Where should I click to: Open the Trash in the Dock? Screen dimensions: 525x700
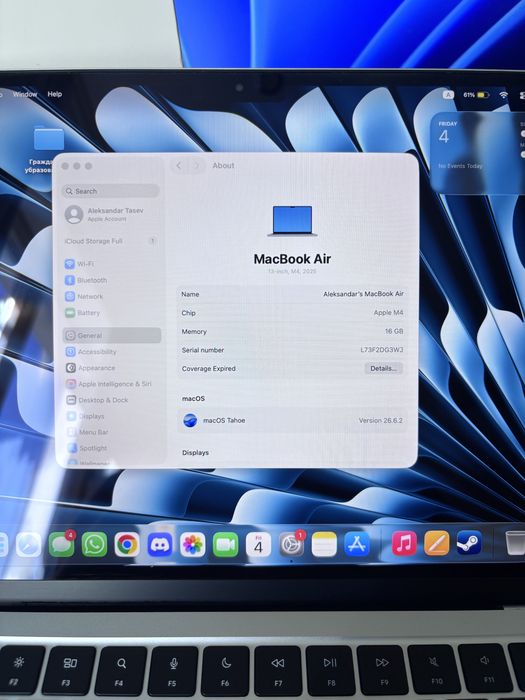tap(515, 542)
